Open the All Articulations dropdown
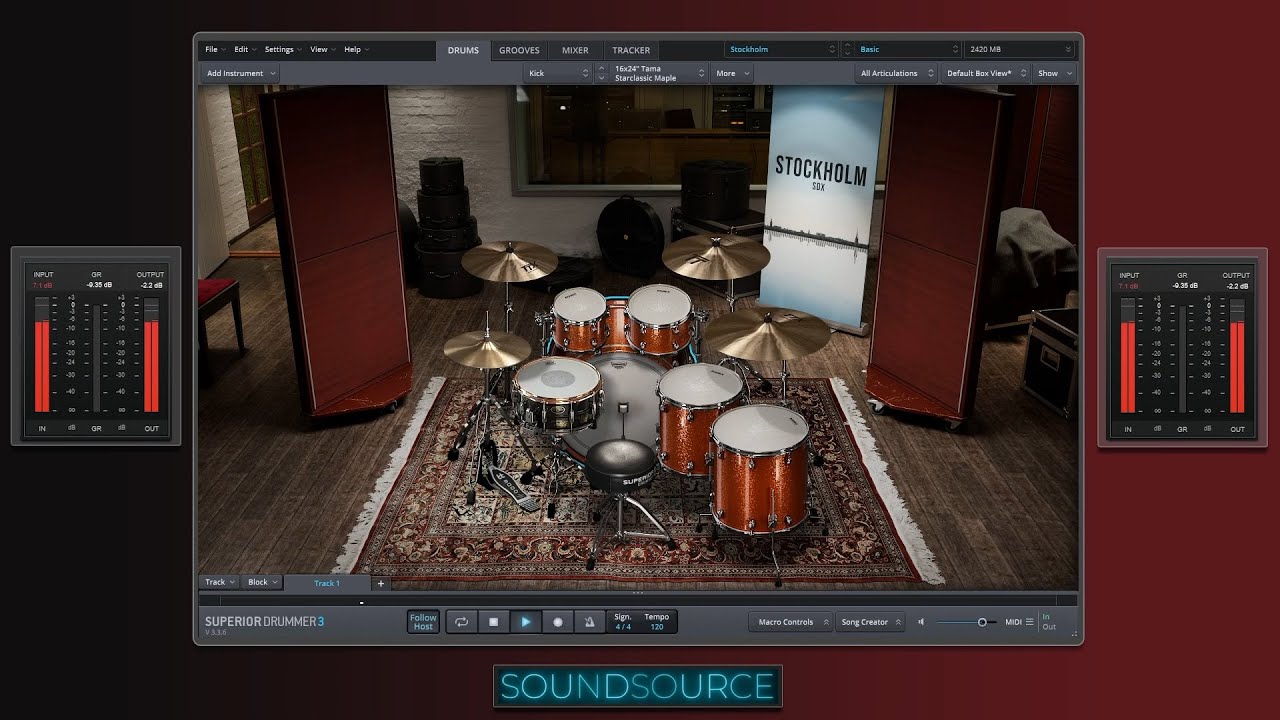 (896, 73)
